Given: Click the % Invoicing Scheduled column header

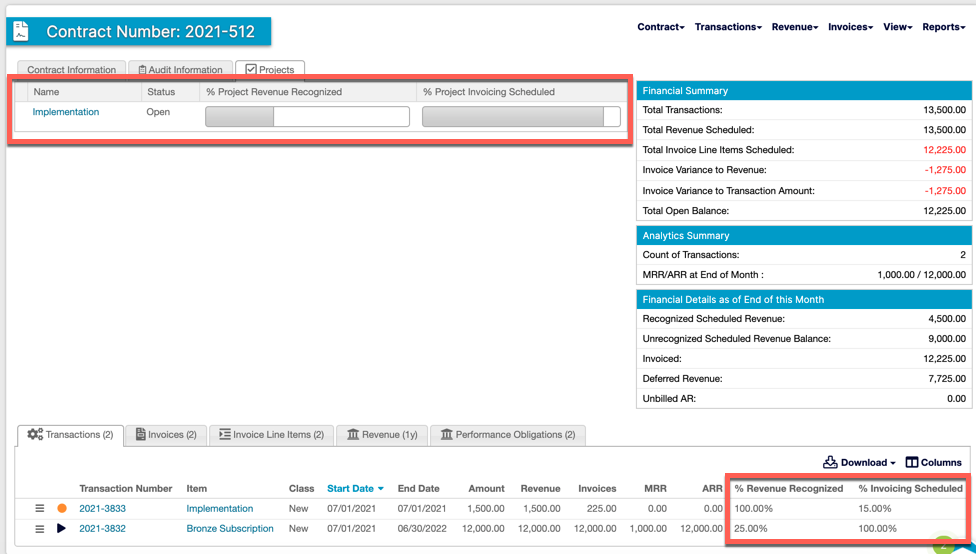Looking at the screenshot, I should click(911, 489).
